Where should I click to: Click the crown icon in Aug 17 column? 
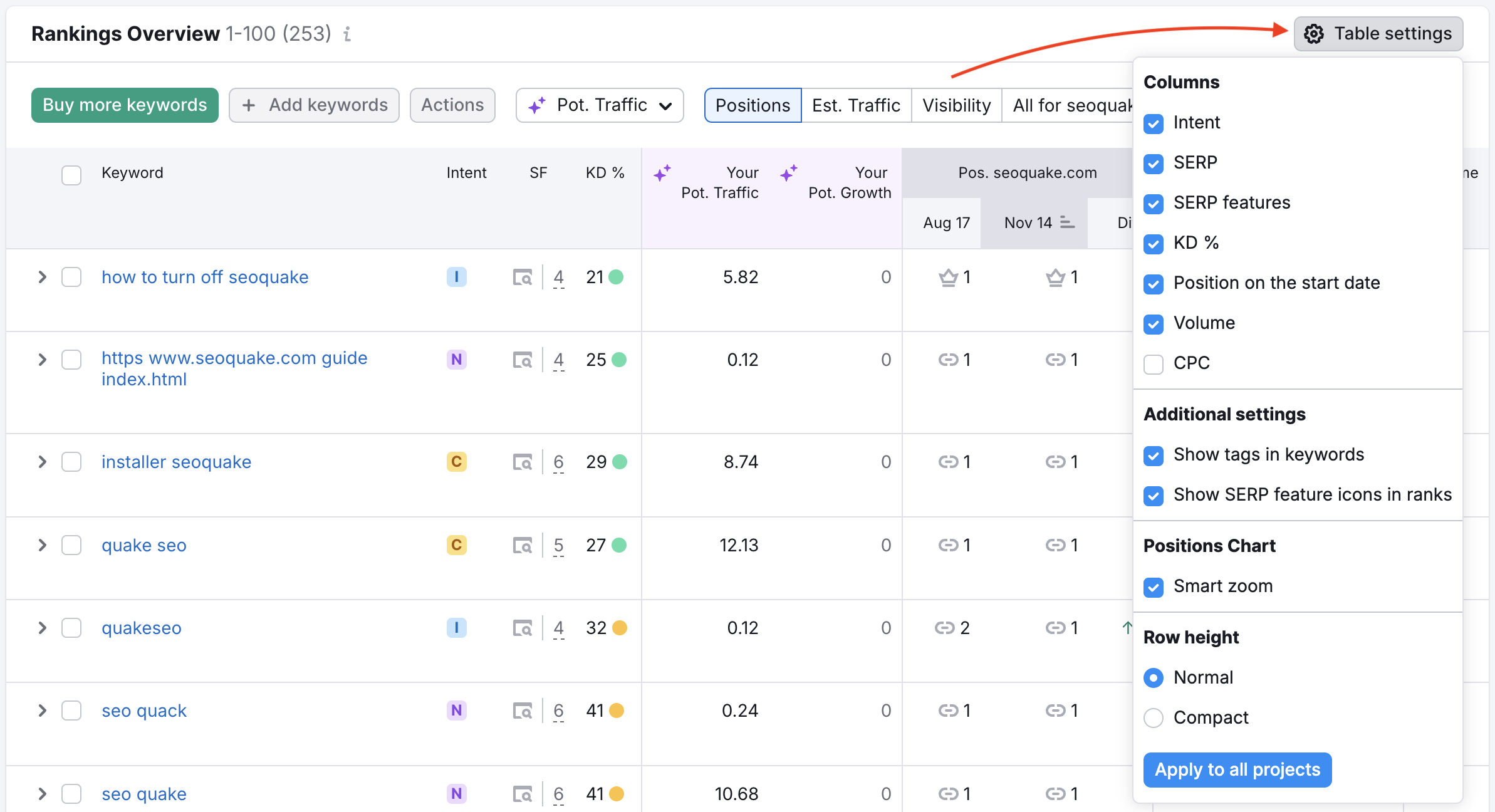[x=948, y=277]
